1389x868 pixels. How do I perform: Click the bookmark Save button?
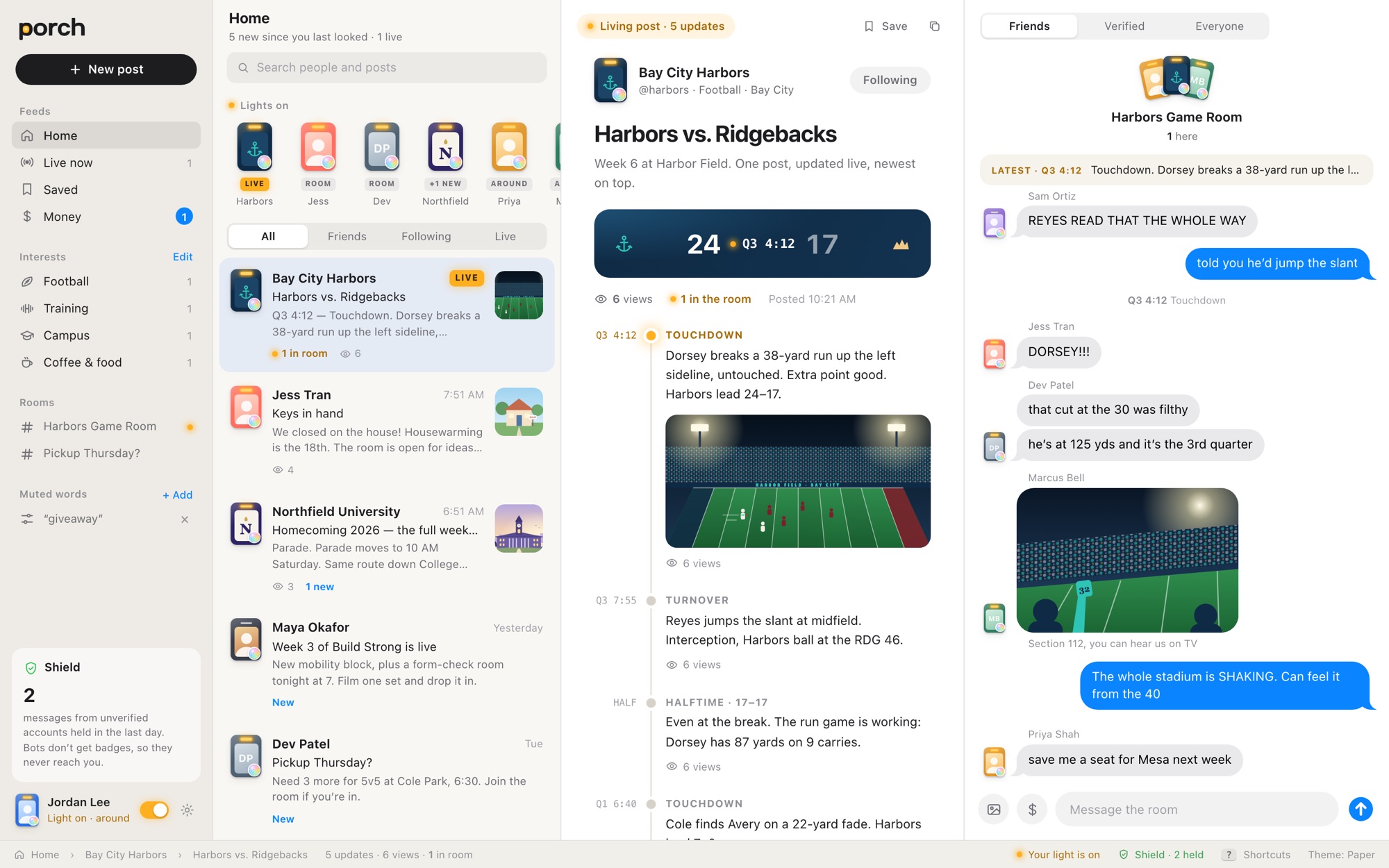[885, 26]
